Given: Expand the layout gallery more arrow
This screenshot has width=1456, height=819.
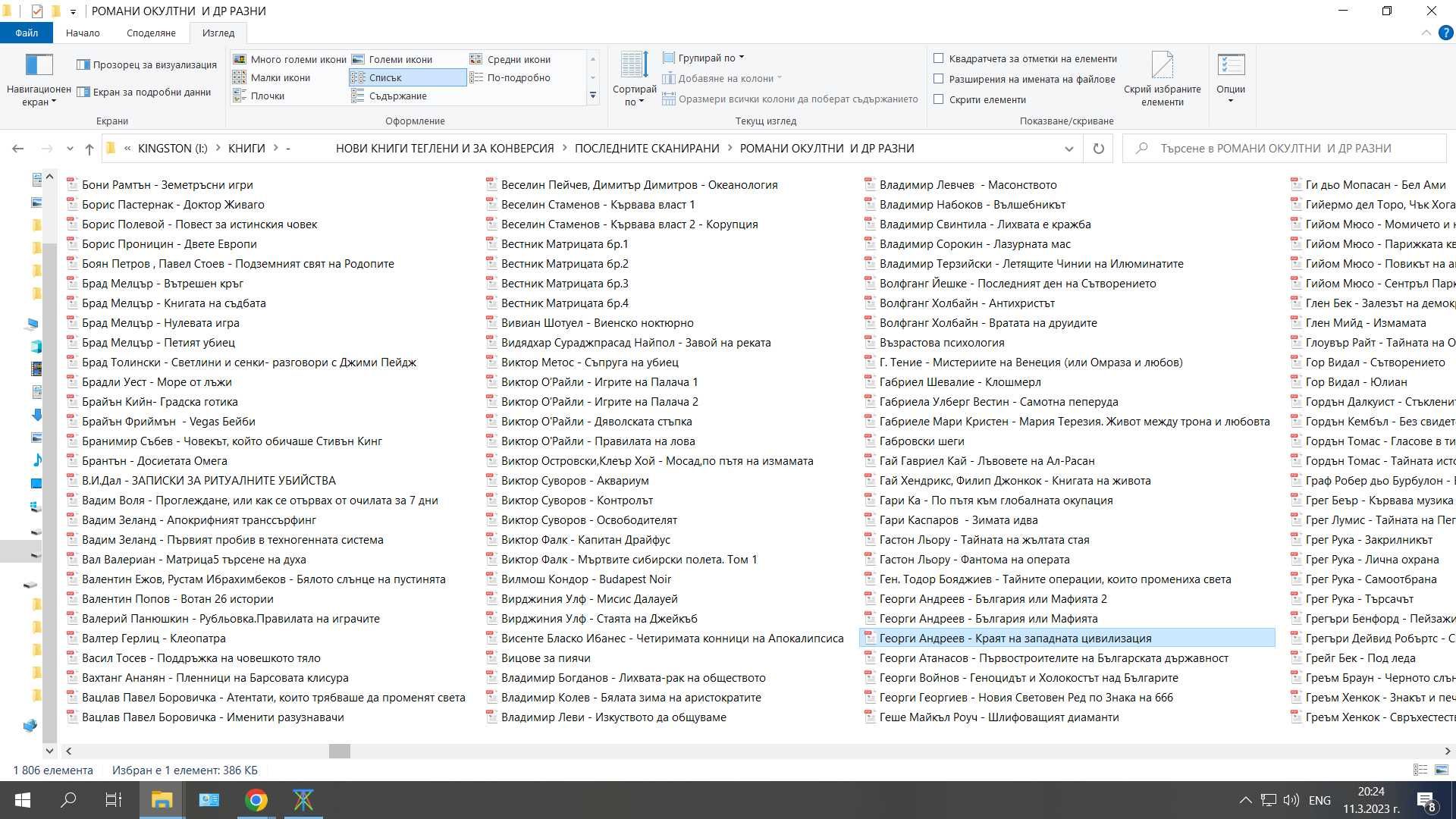Looking at the screenshot, I should tap(593, 96).
